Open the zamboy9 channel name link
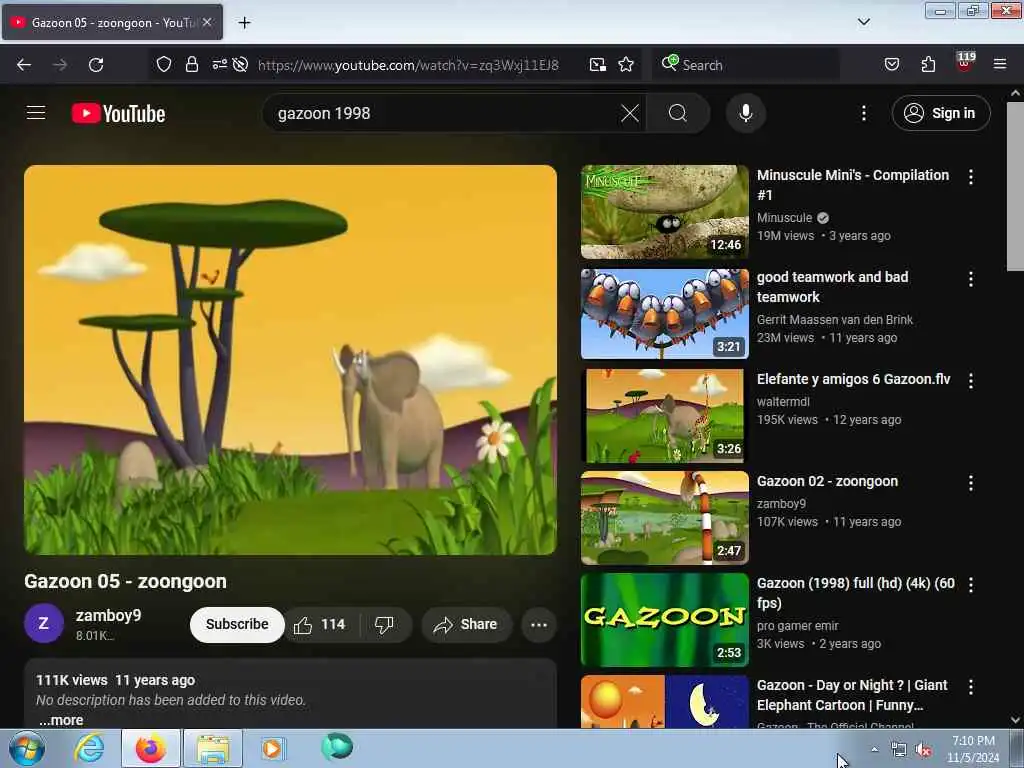The image size is (1024, 768). [x=108, y=615]
